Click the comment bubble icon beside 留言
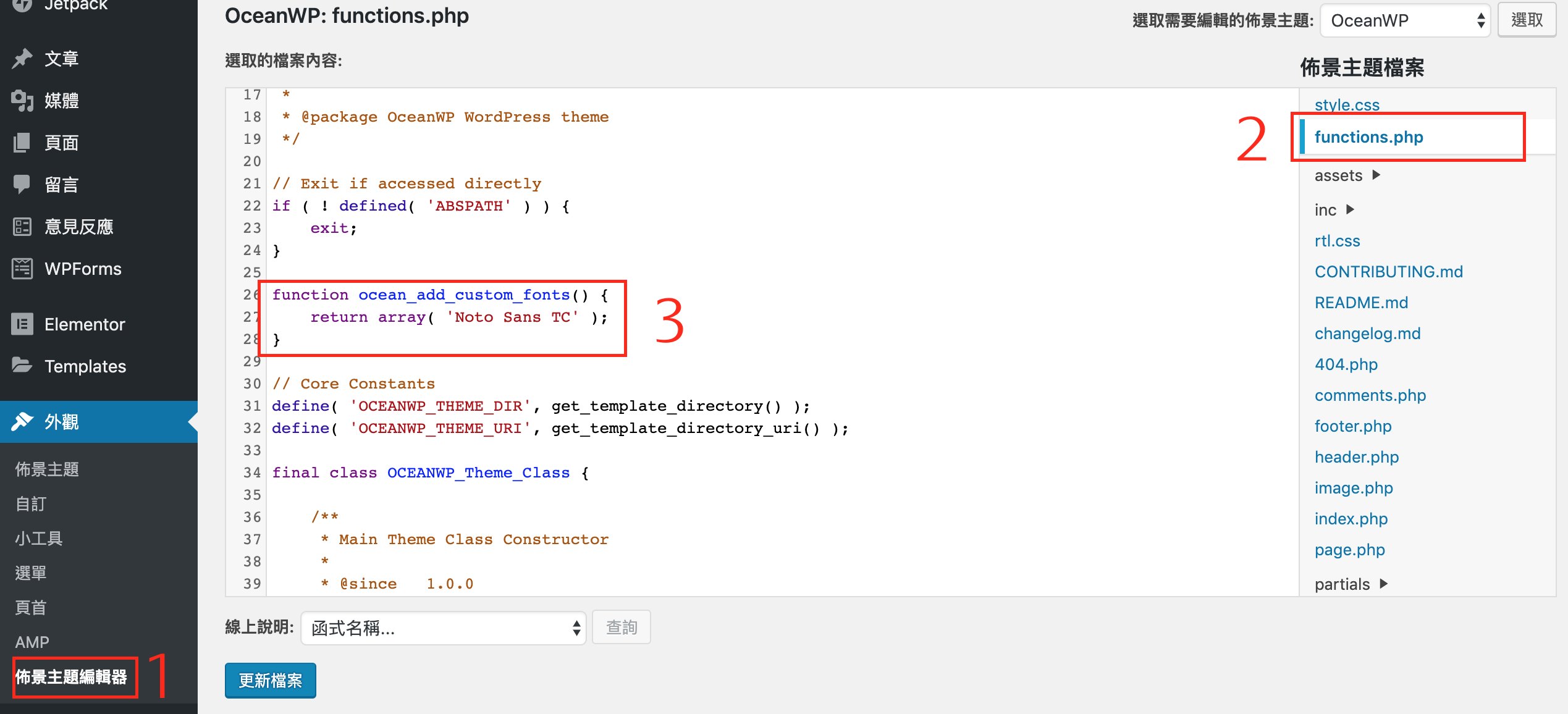This screenshot has width=1568, height=714. click(x=22, y=184)
